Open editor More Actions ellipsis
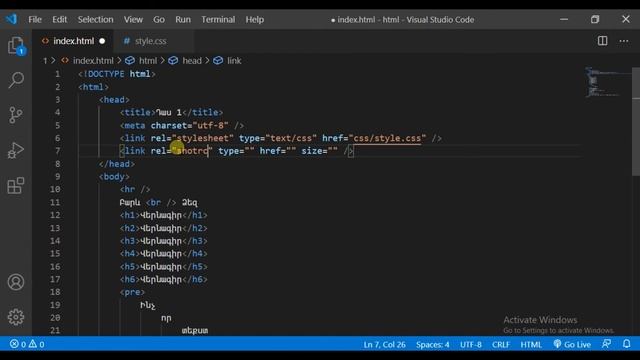 pyautogui.click(x=624, y=41)
